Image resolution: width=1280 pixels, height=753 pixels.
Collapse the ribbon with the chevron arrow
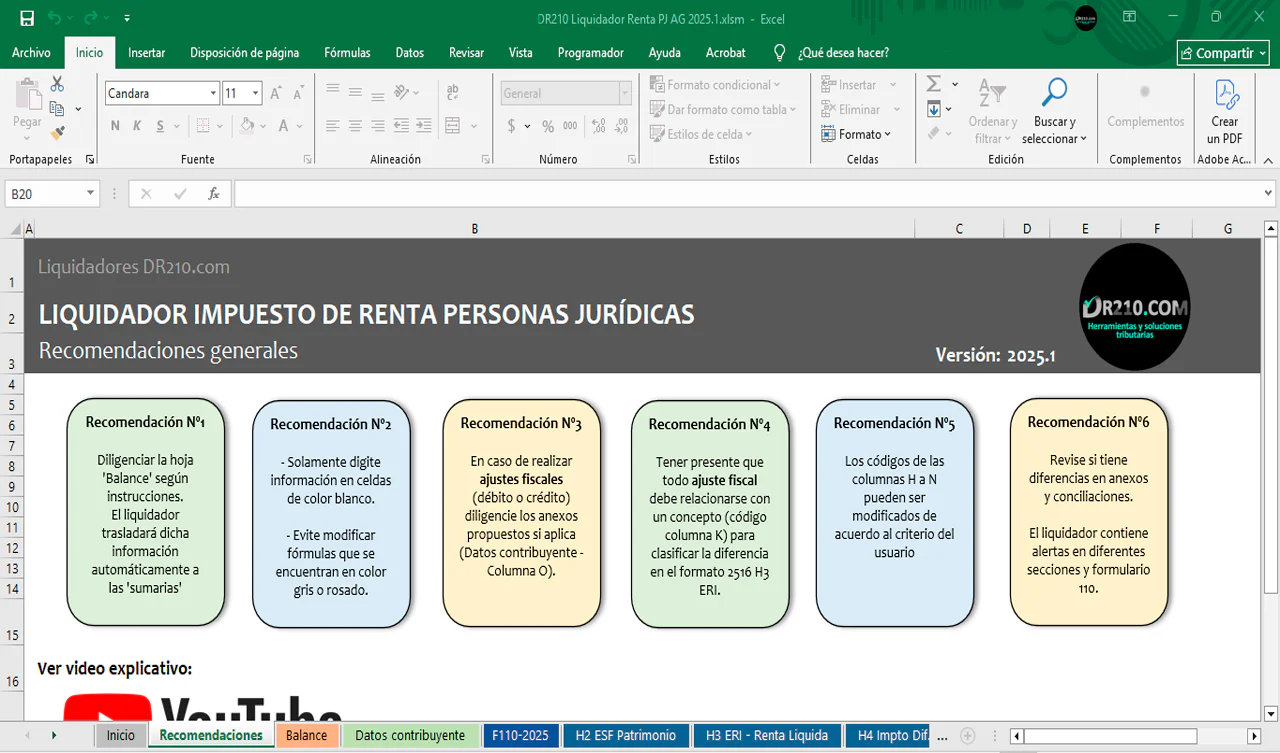[x=1267, y=160]
